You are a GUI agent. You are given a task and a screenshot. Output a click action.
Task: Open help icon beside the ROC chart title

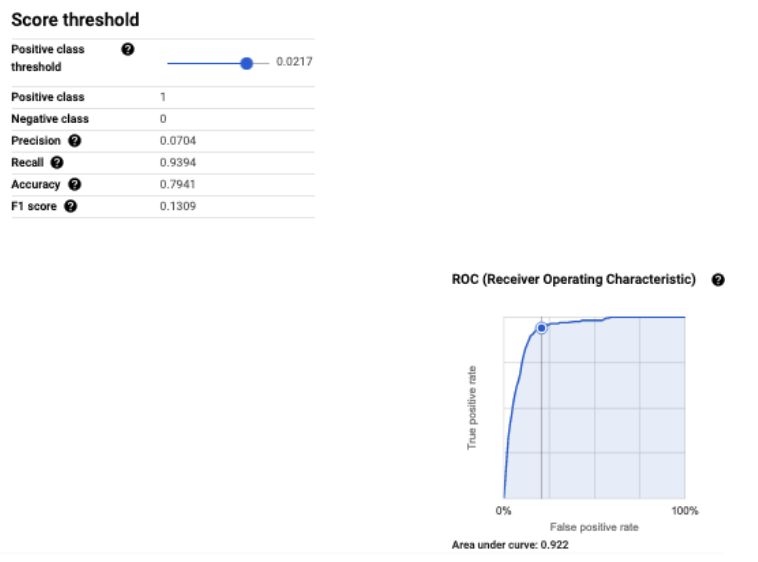(x=717, y=280)
